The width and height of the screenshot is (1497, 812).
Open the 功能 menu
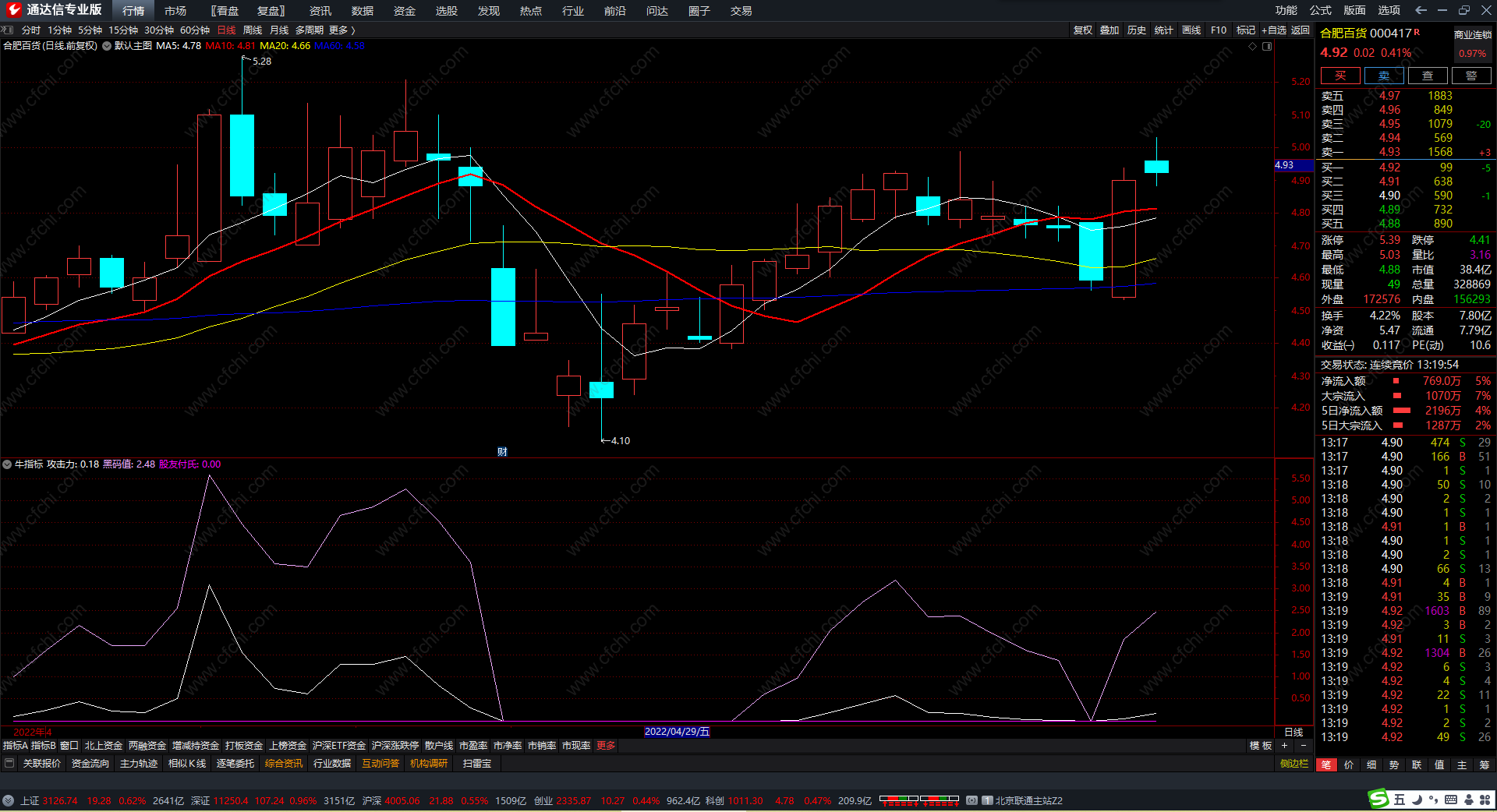coord(1286,10)
